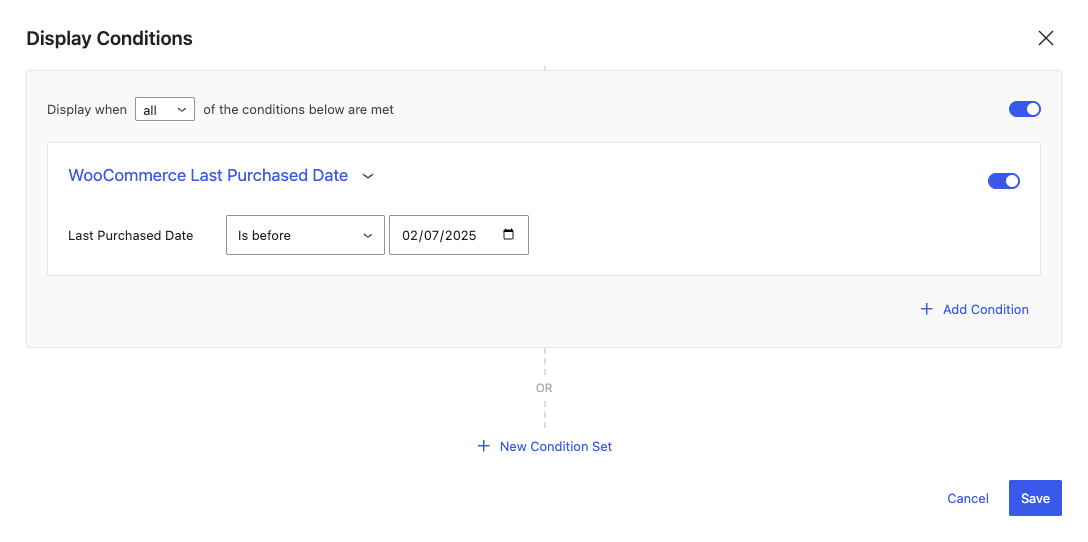Viewport: 1088px width, 542px height.
Task: Turn off the Last Purchased Date condition toggle
Action: 1004,181
